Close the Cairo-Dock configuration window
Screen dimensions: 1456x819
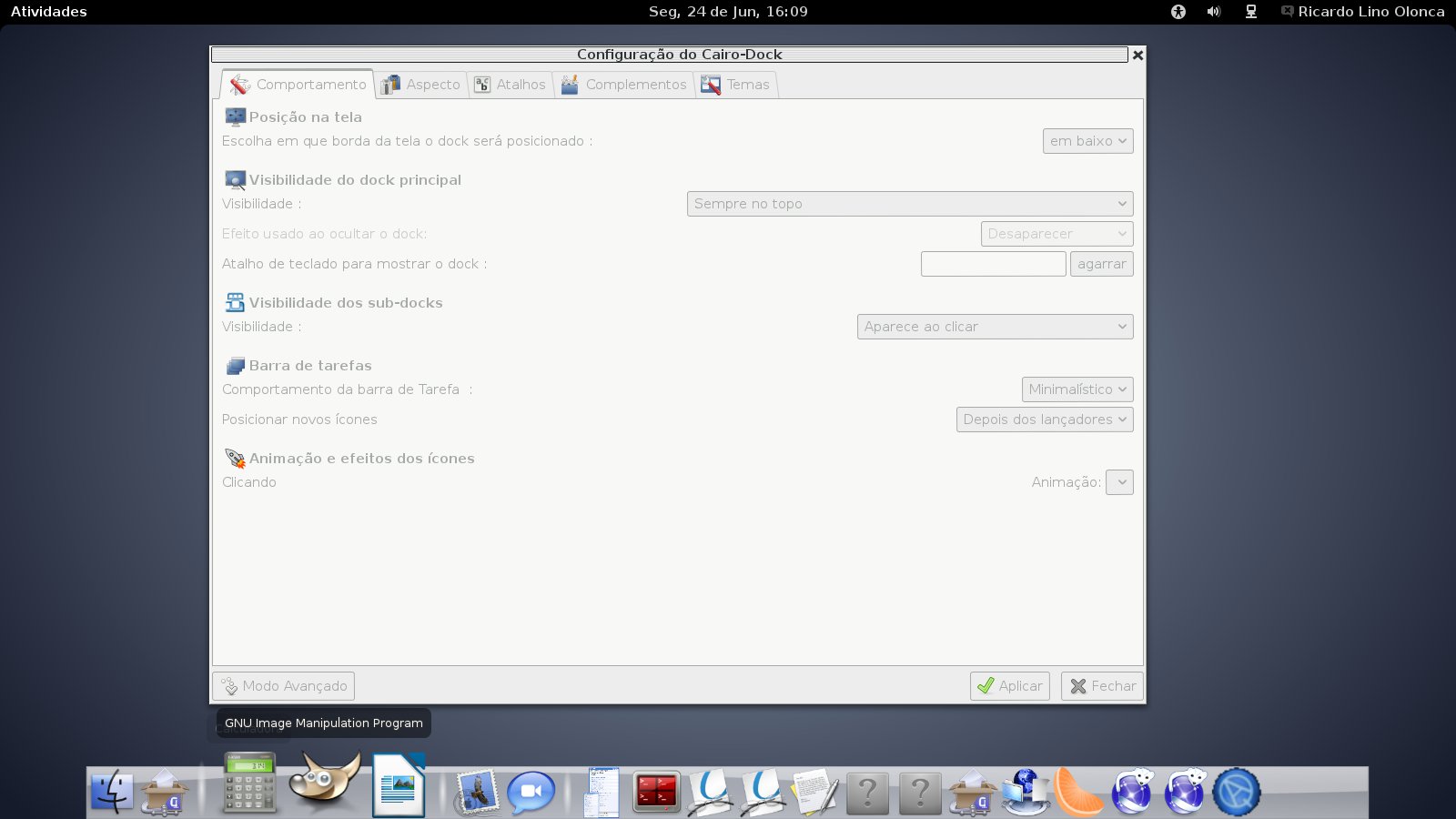click(x=1137, y=55)
